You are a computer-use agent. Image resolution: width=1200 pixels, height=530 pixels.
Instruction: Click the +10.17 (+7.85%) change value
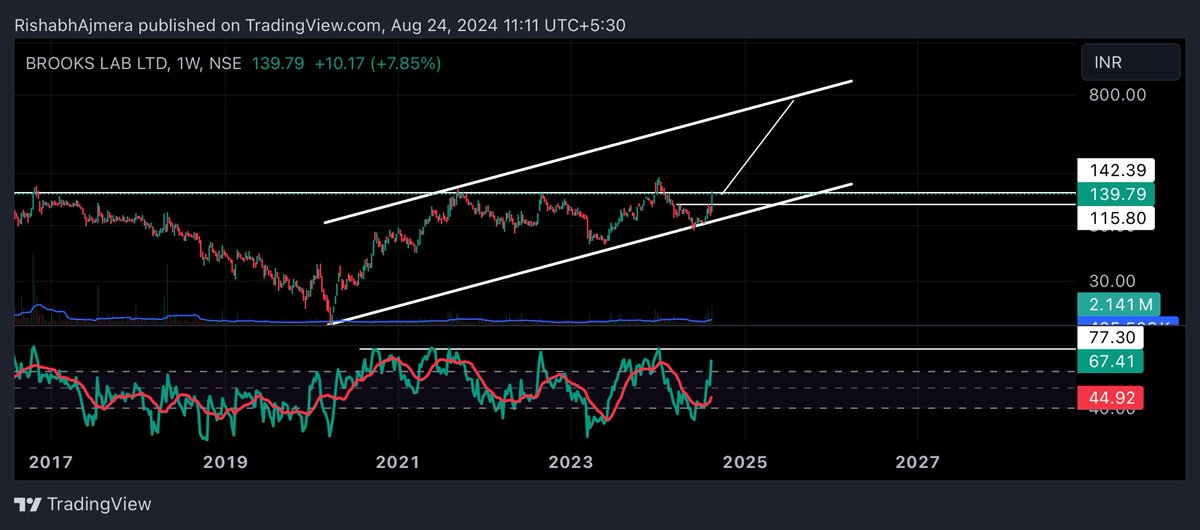[x=378, y=63]
